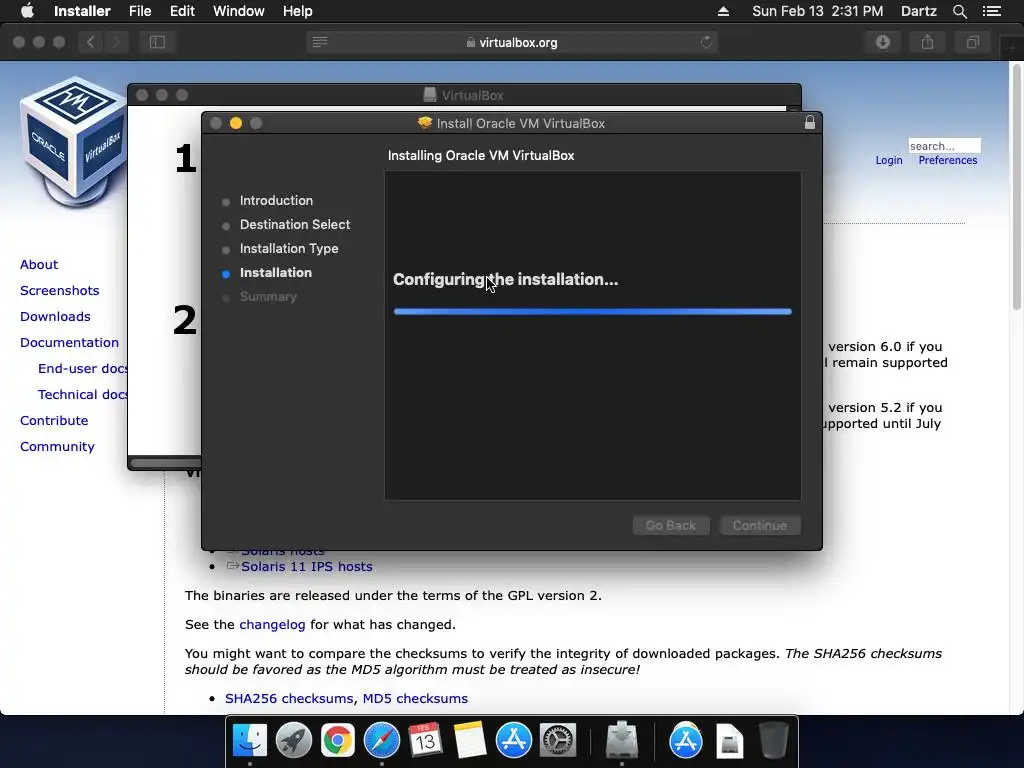Reload the page in Safari
This screenshot has width=1024, height=768.
[706, 42]
